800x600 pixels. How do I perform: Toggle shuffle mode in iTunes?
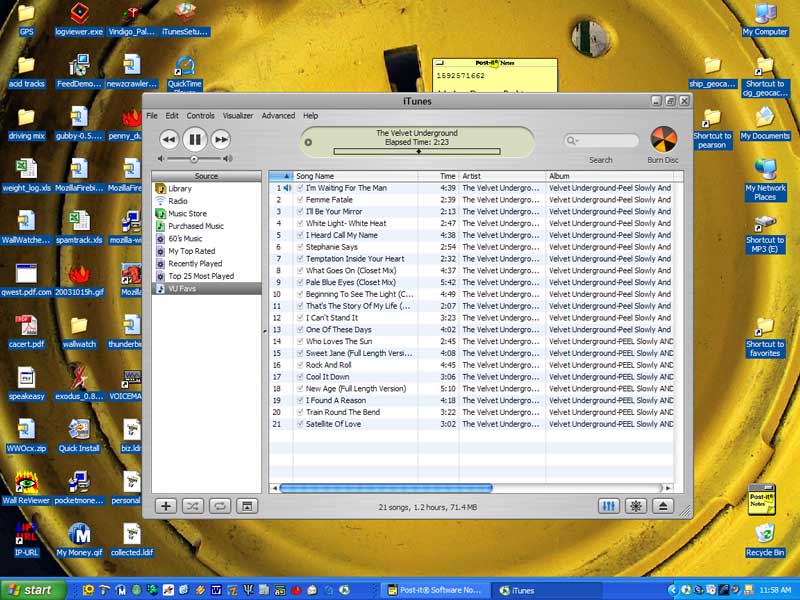tap(193, 506)
